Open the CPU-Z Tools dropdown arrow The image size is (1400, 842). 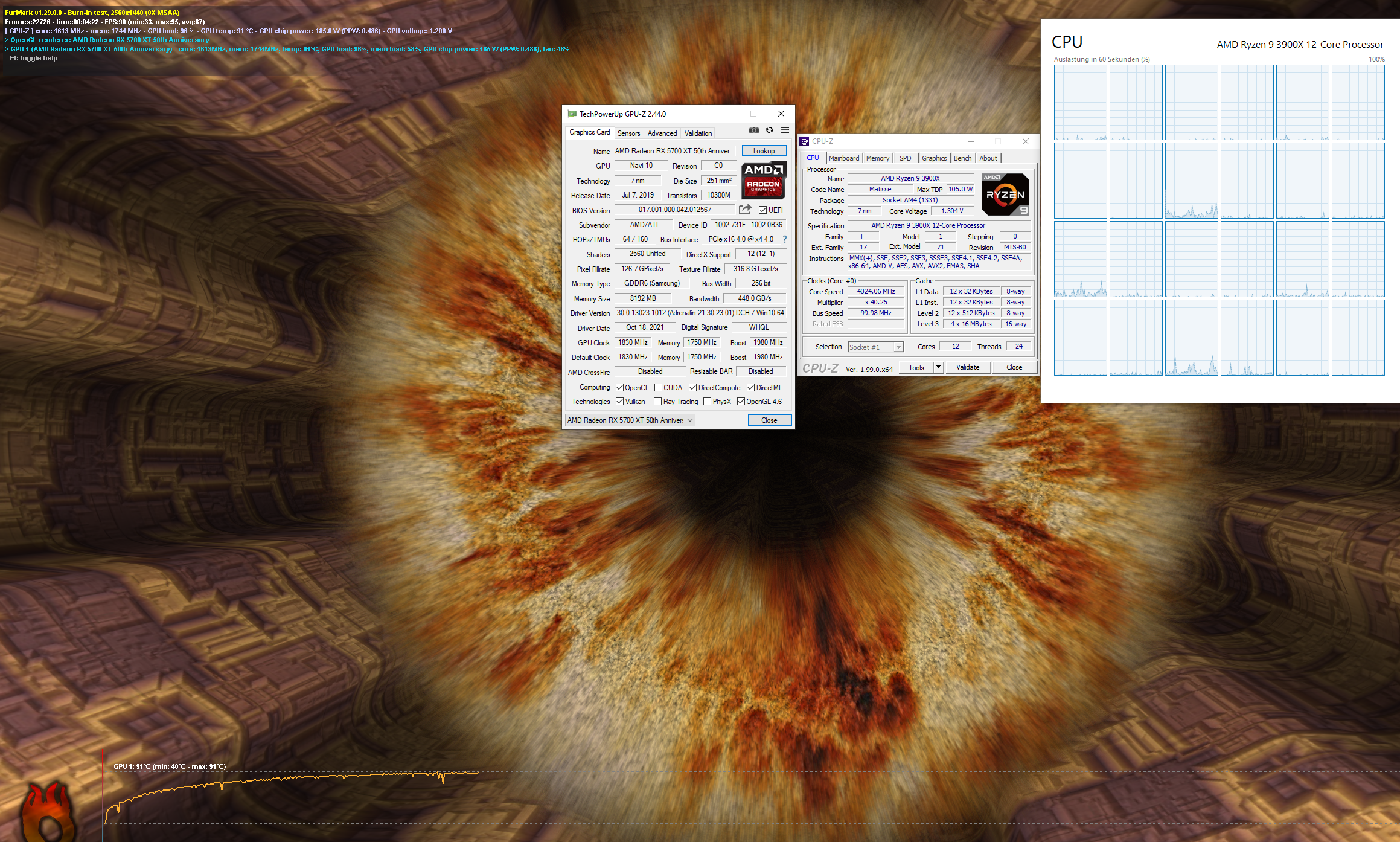[x=938, y=367]
